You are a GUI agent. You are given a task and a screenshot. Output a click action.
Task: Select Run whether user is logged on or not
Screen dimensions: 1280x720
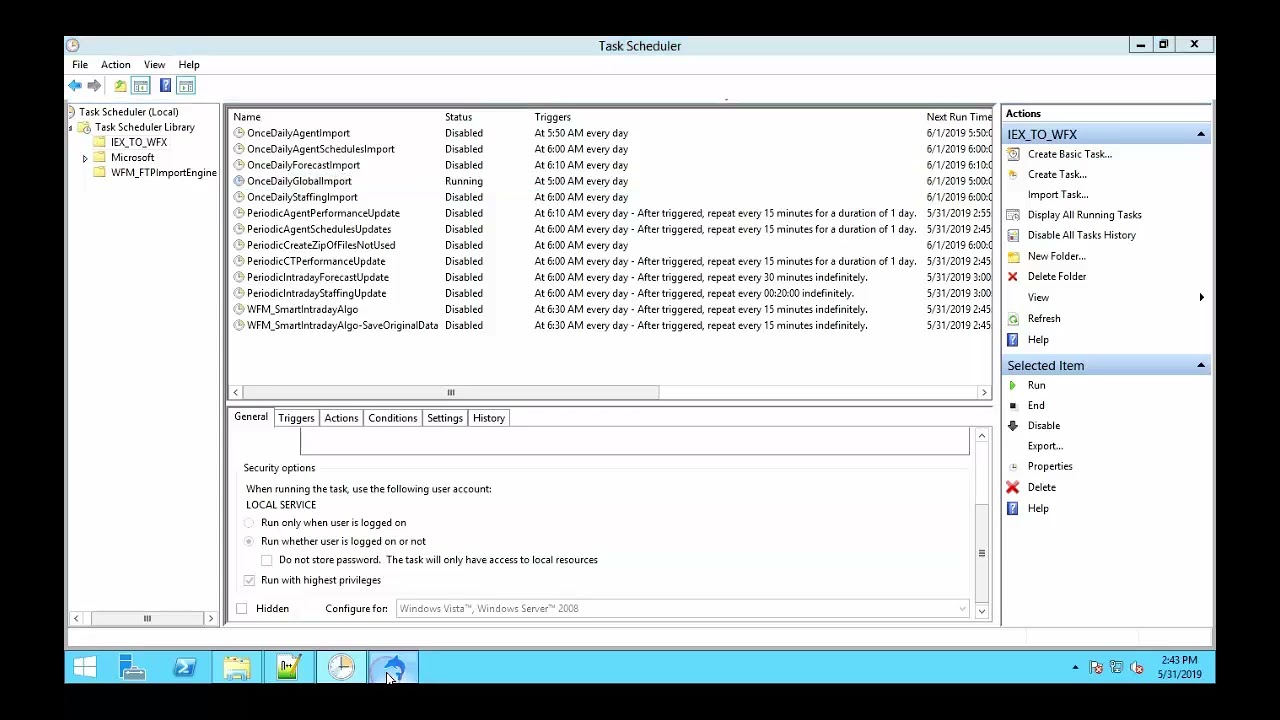249,541
